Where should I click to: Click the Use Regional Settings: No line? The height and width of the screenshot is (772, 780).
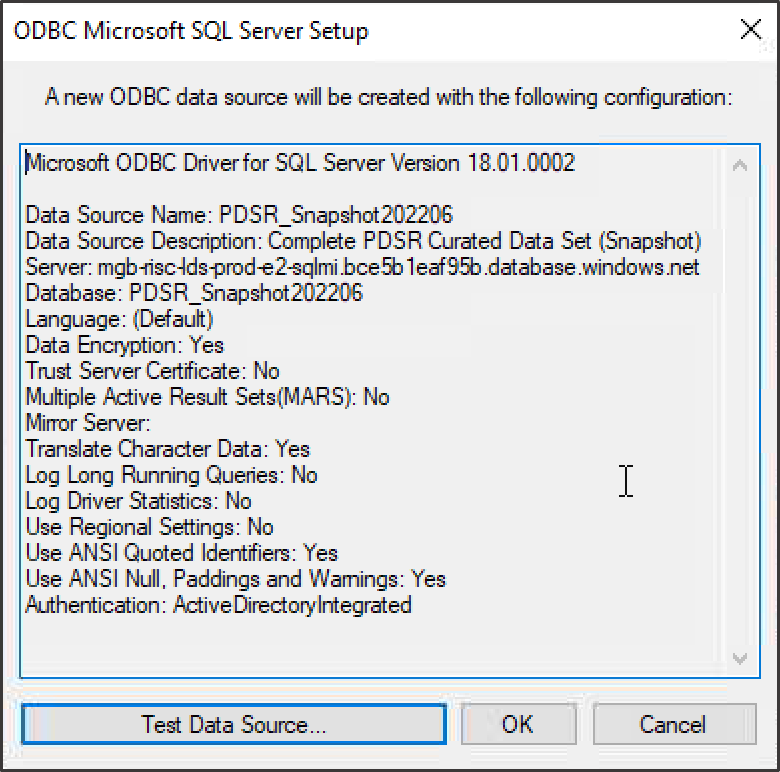click(x=149, y=527)
